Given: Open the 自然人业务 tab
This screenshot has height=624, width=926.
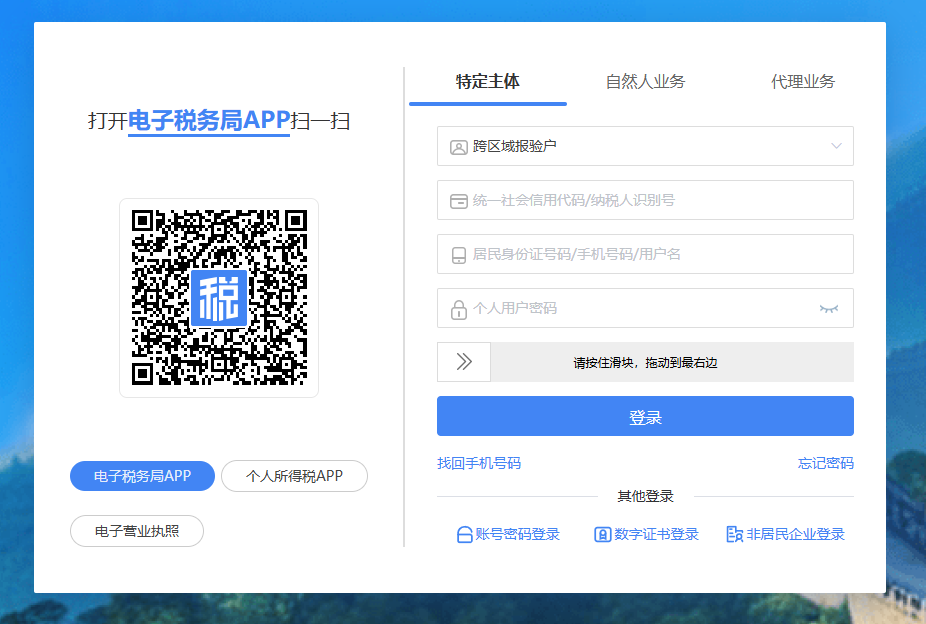Looking at the screenshot, I should (x=645, y=82).
